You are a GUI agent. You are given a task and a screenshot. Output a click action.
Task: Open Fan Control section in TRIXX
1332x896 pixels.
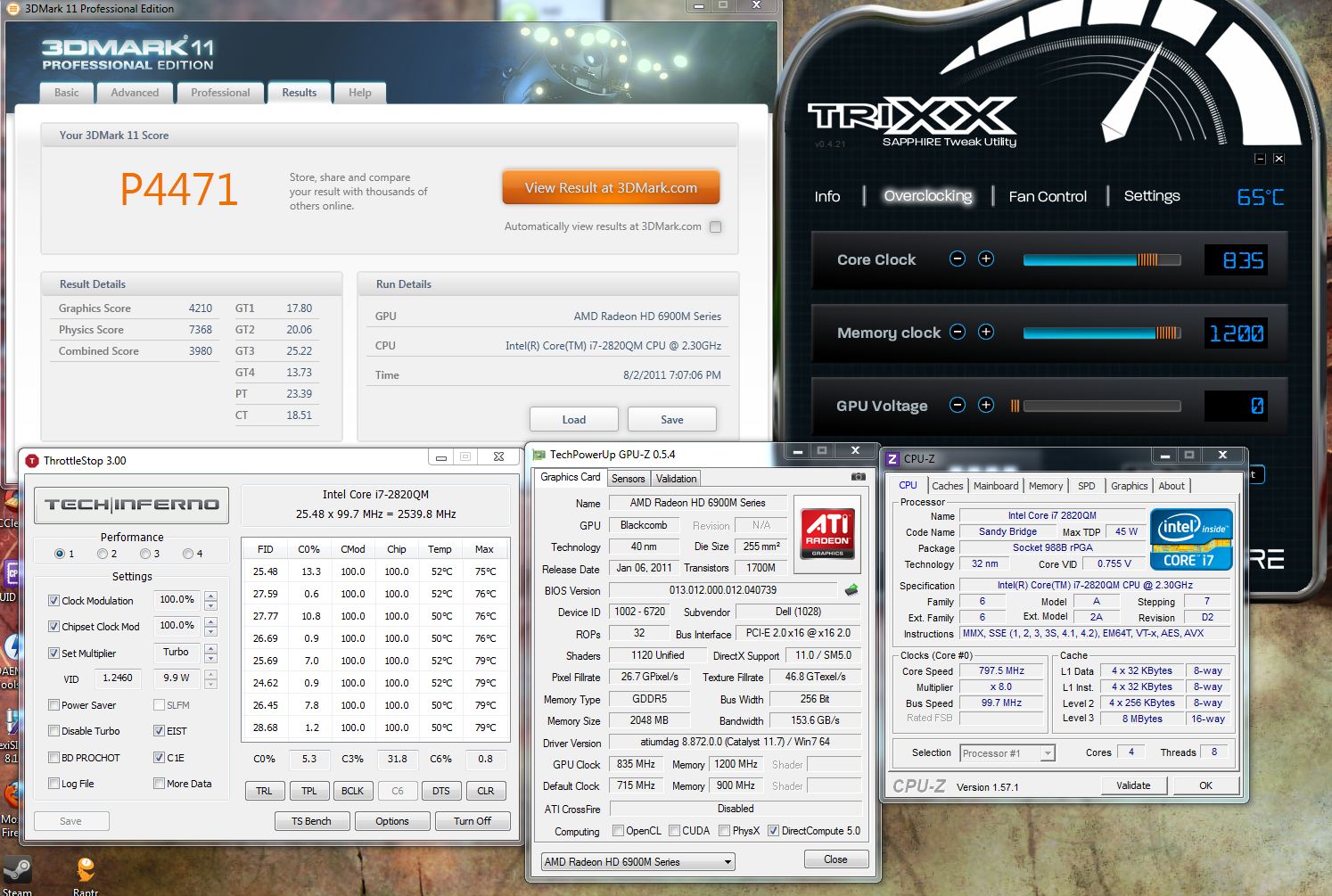click(1048, 196)
